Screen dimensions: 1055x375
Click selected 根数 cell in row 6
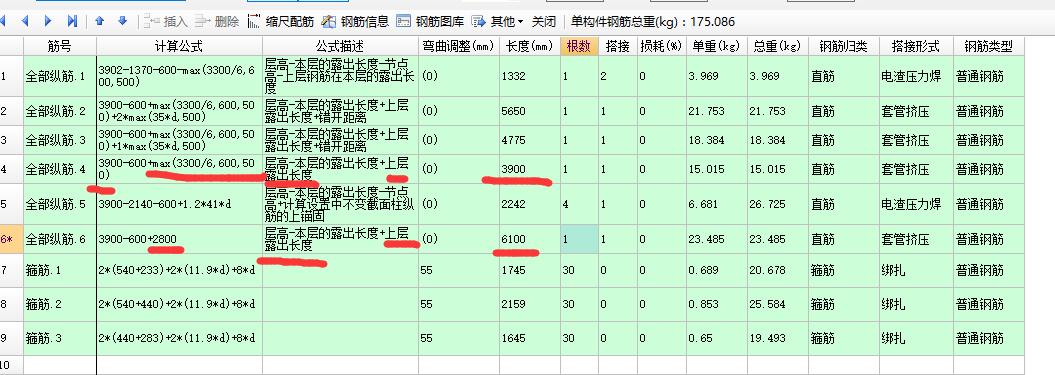click(x=579, y=239)
